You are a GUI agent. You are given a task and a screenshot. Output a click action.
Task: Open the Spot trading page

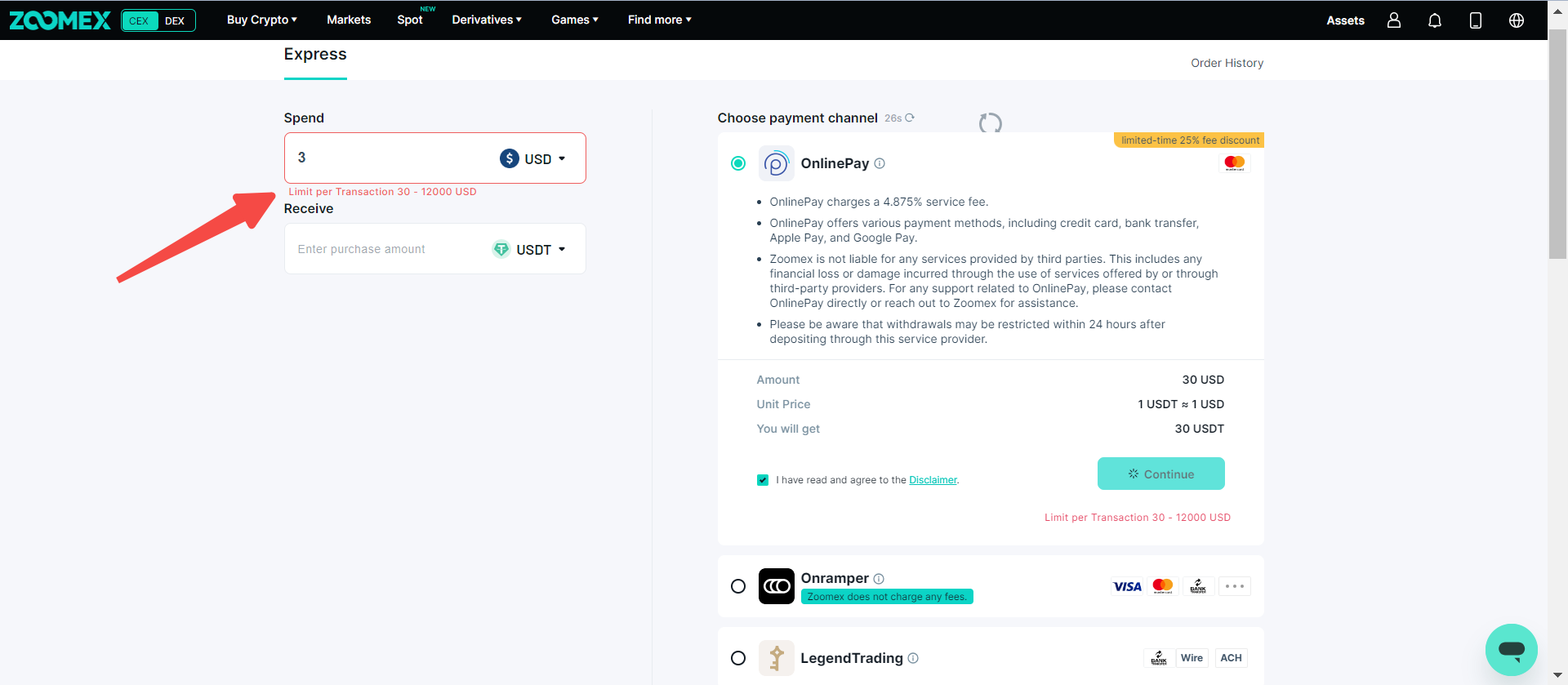tap(410, 20)
